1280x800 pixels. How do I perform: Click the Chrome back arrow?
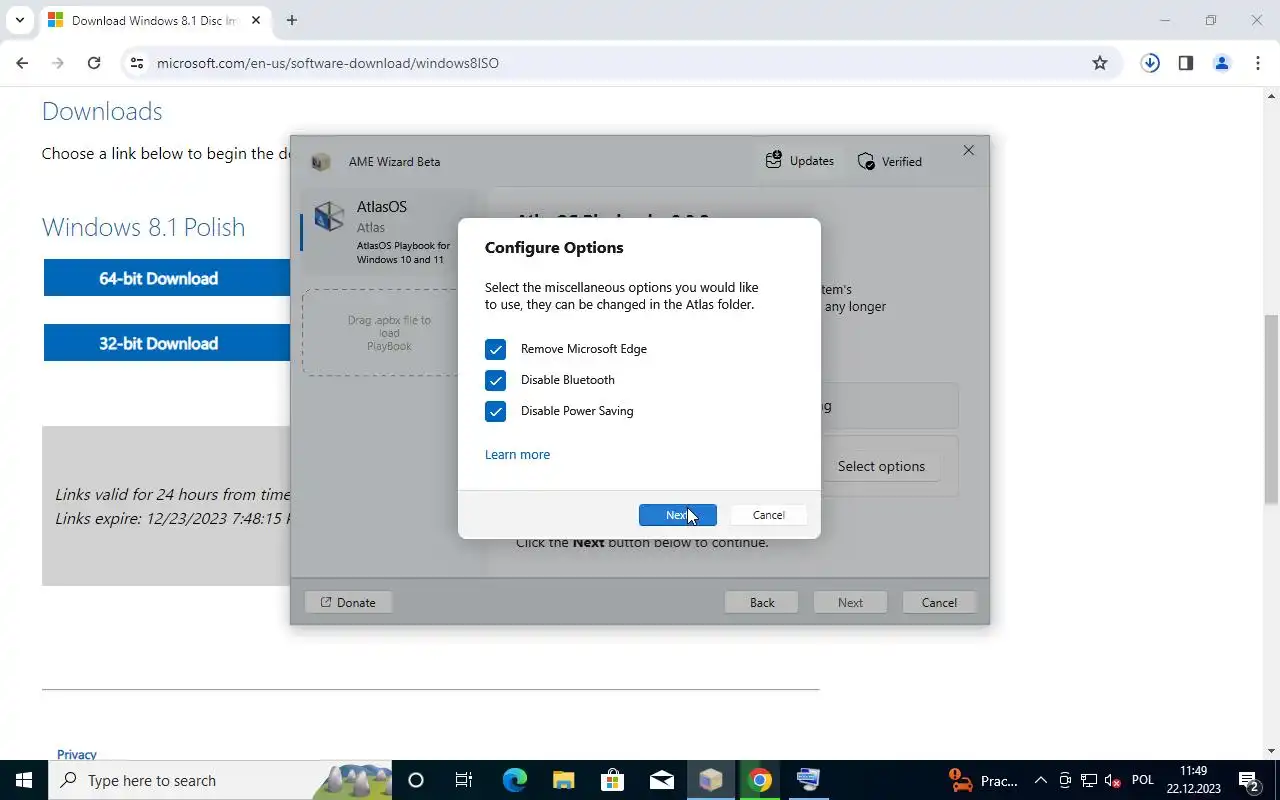click(22, 63)
